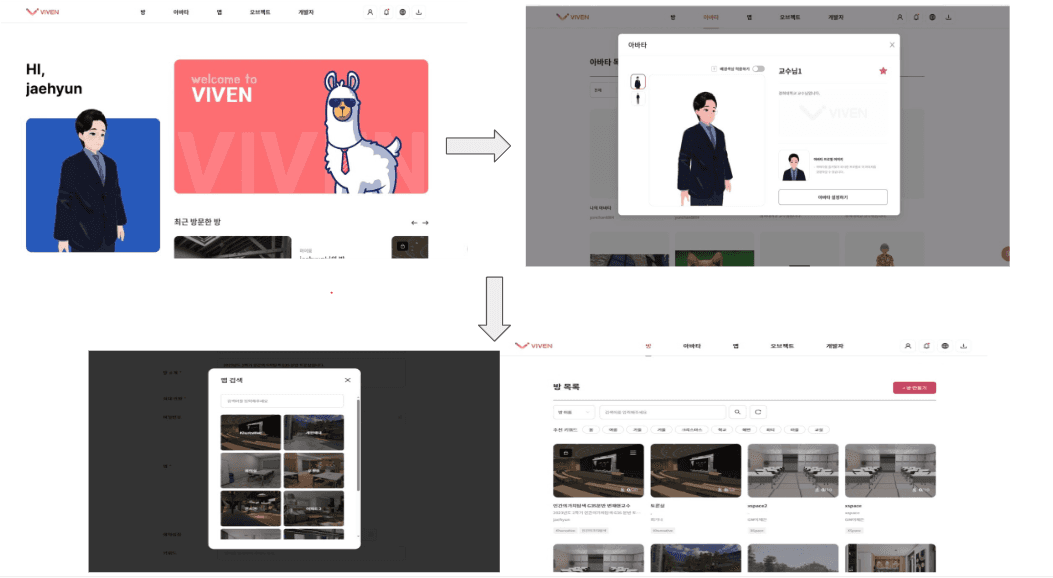Show next recently visited room with right arrow

click(425, 223)
